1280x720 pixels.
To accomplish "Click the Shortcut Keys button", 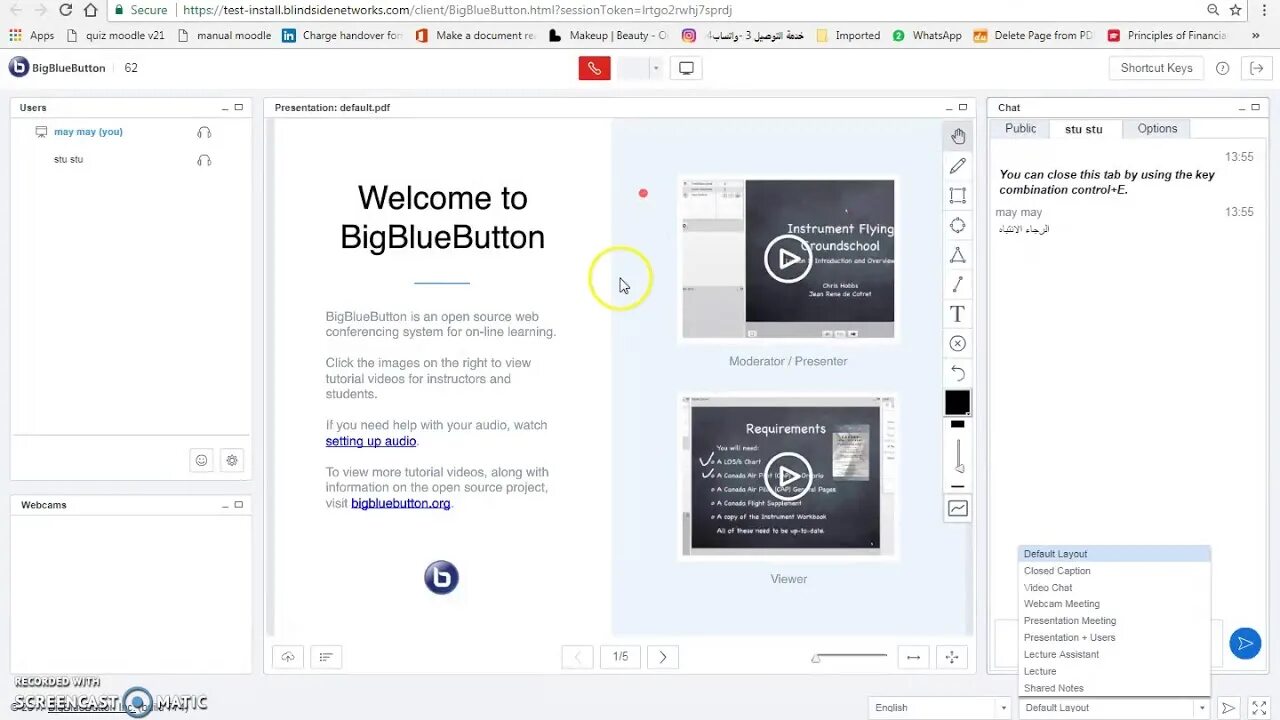I will click(1156, 68).
